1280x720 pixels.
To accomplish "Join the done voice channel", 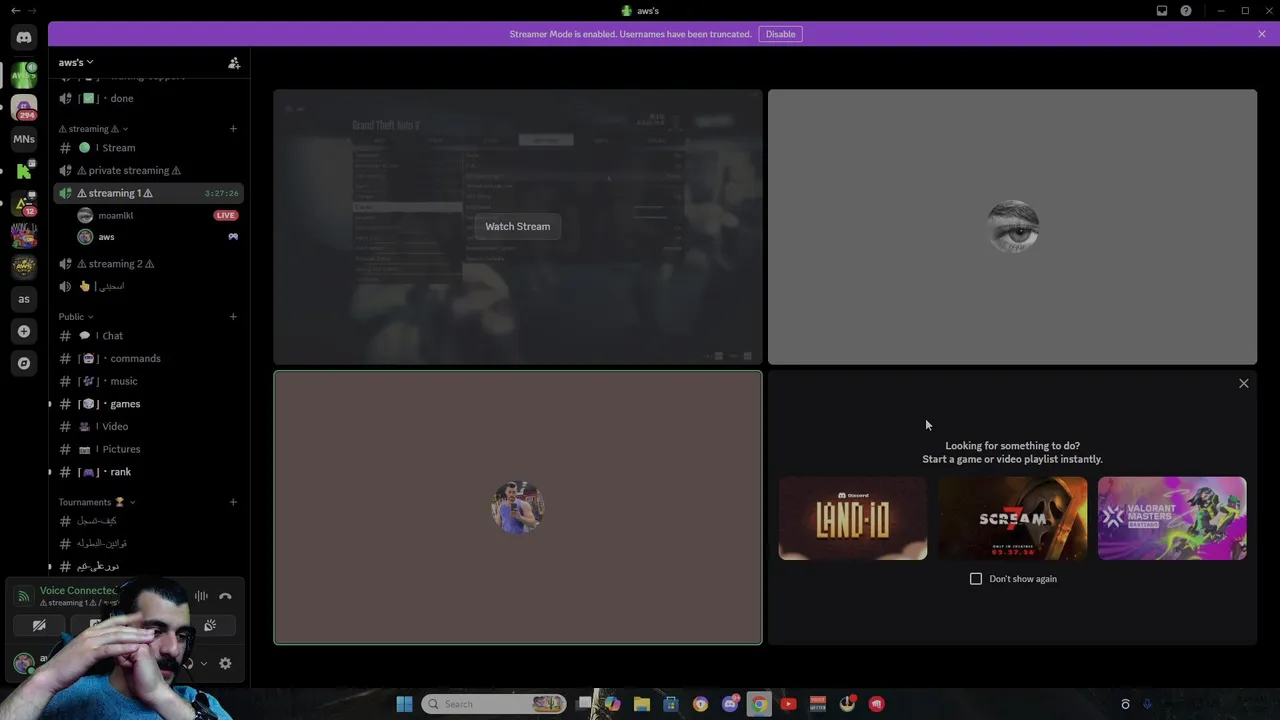I will 148,98.
